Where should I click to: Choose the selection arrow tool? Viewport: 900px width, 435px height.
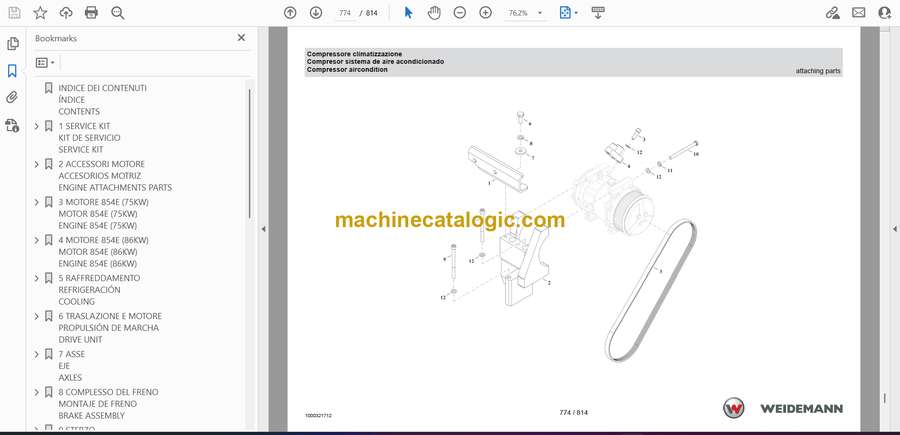(408, 13)
